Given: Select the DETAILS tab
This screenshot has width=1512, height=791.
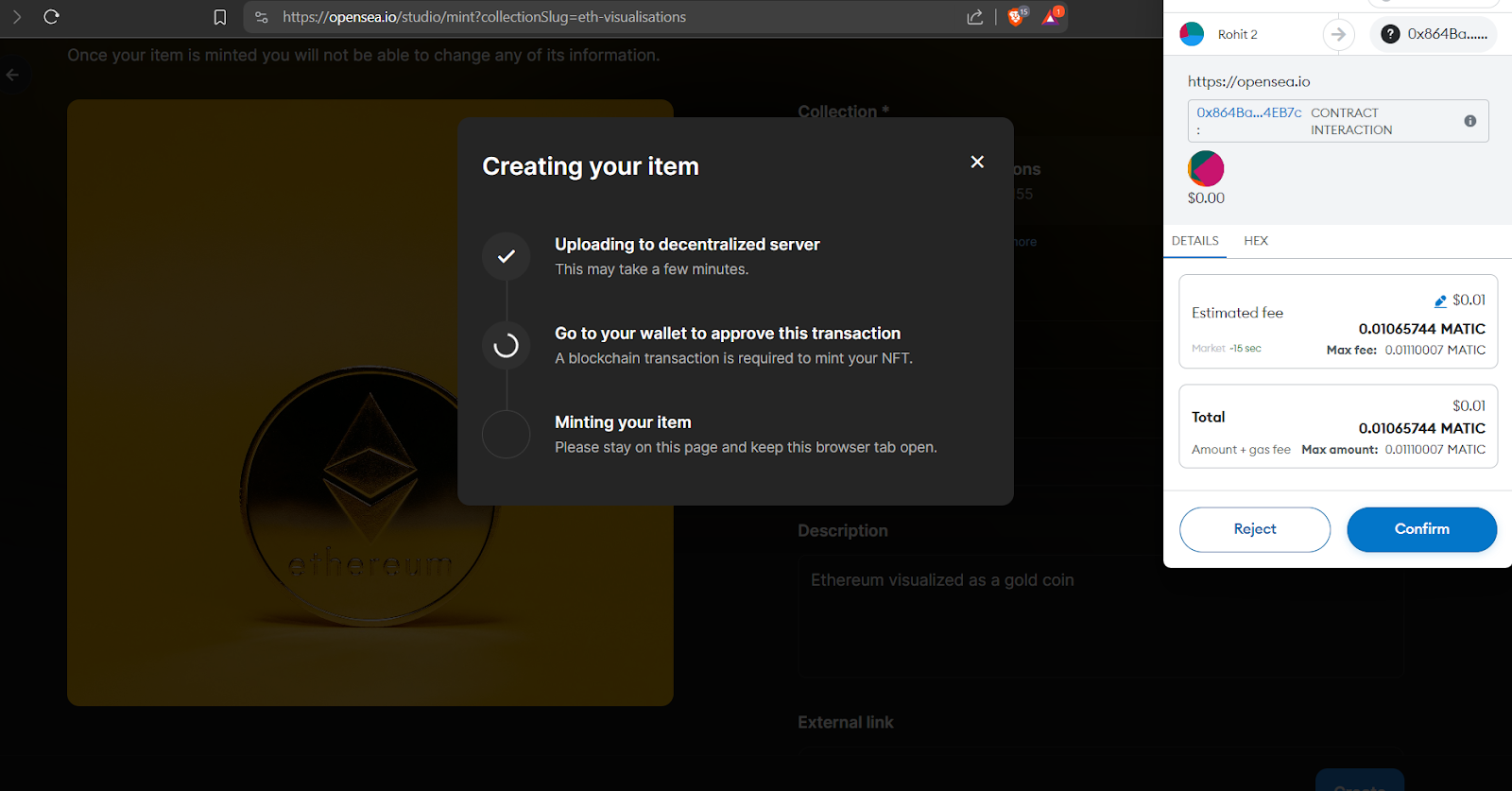Looking at the screenshot, I should click(1194, 241).
